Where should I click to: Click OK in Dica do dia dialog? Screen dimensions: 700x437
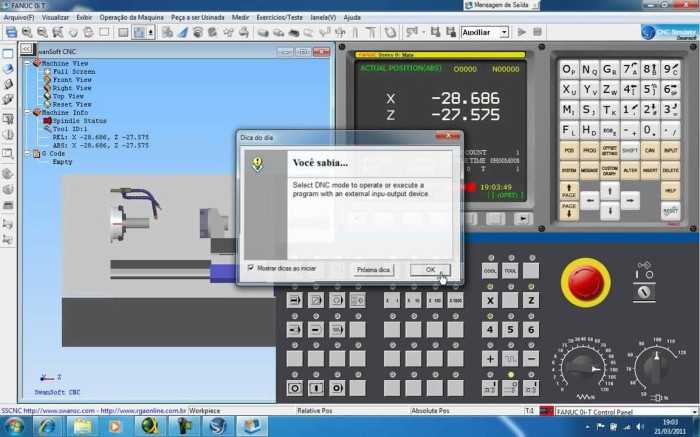[430, 270]
